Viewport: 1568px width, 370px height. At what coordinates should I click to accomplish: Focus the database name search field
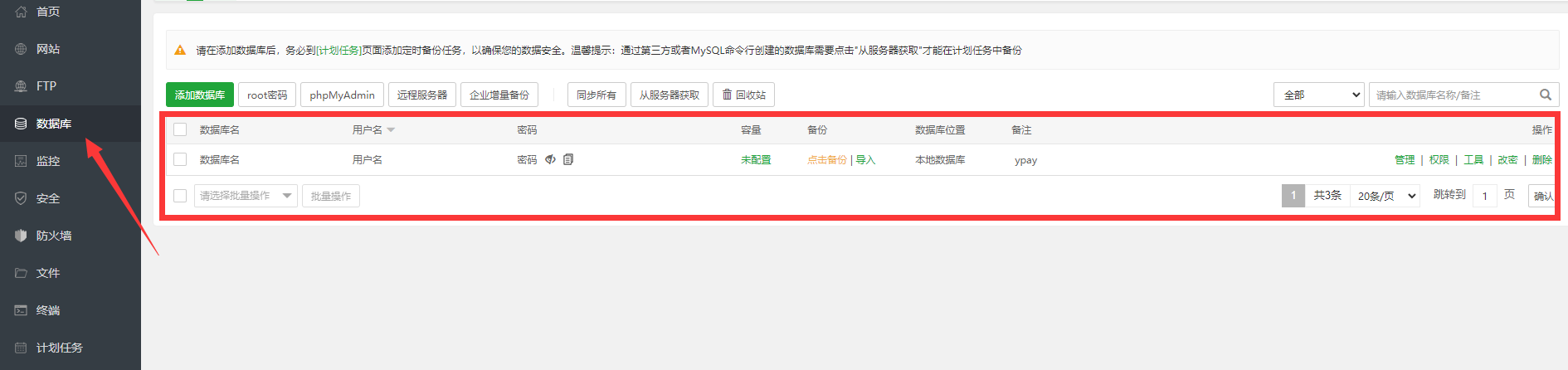point(1452,95)
